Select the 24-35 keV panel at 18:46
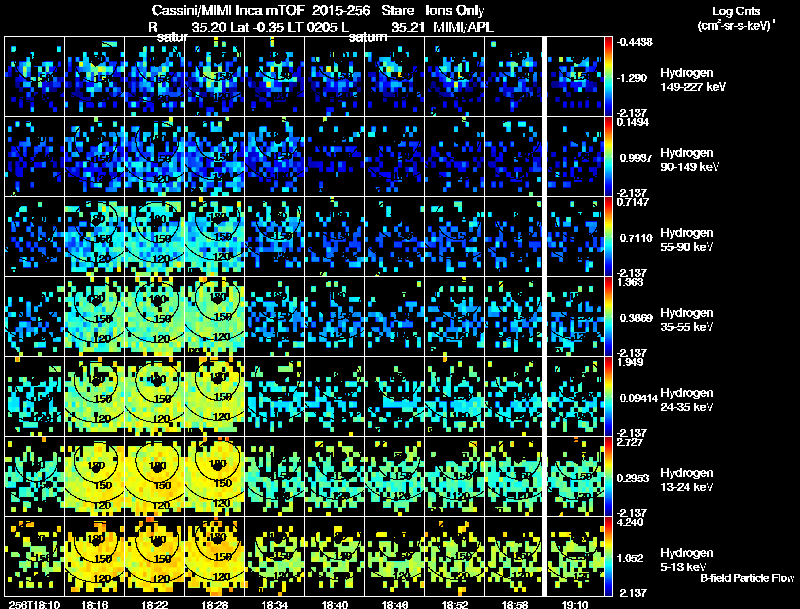Viewport: 800px width, 609px height. coord(394,396)
